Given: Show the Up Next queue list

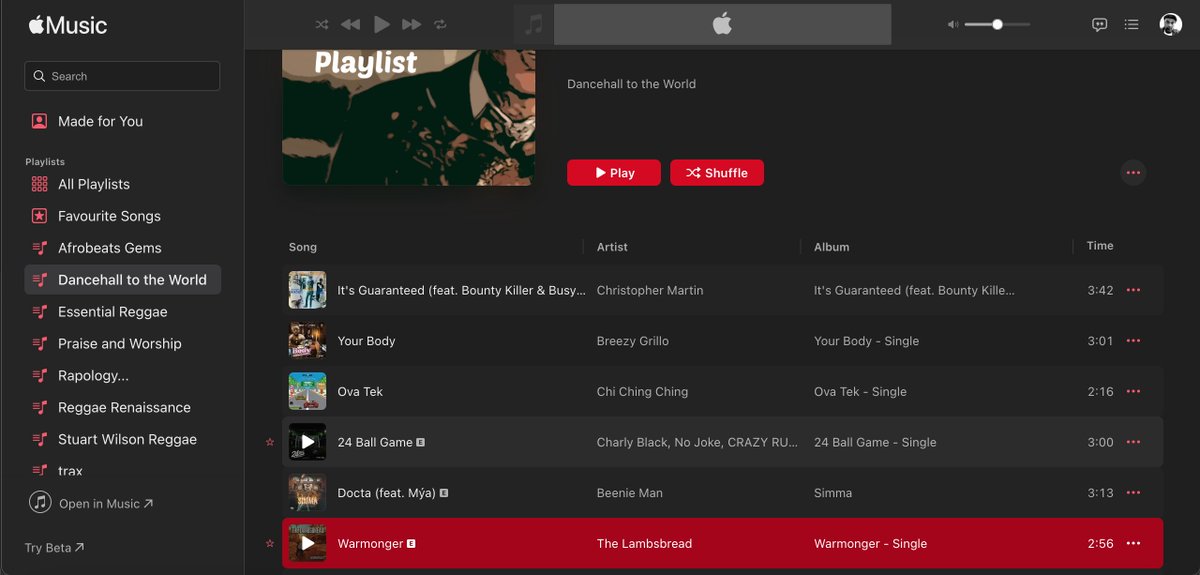Looking at the screenshot, I should tap(1131, 24).
